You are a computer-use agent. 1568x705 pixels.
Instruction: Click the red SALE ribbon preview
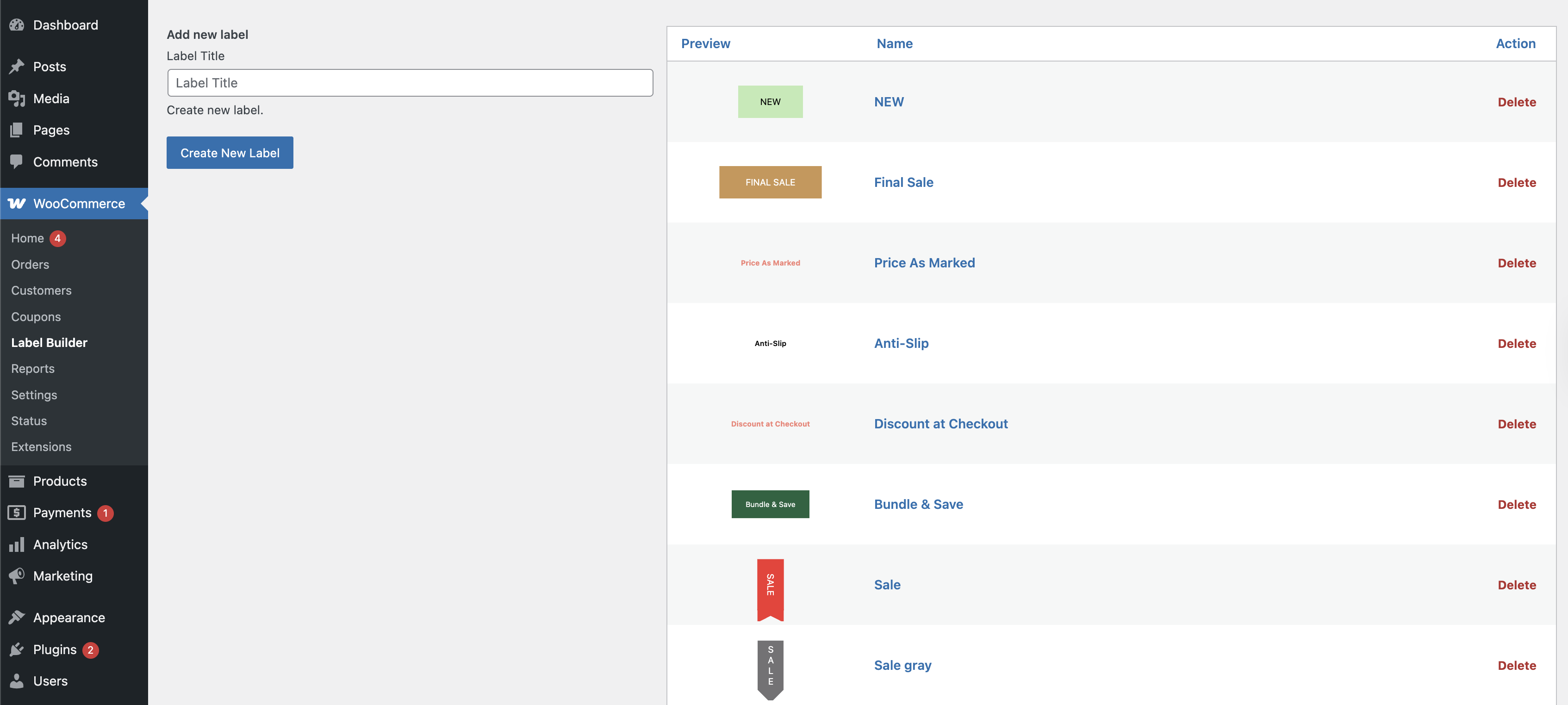pyautogui.click(x=770, y=589)
